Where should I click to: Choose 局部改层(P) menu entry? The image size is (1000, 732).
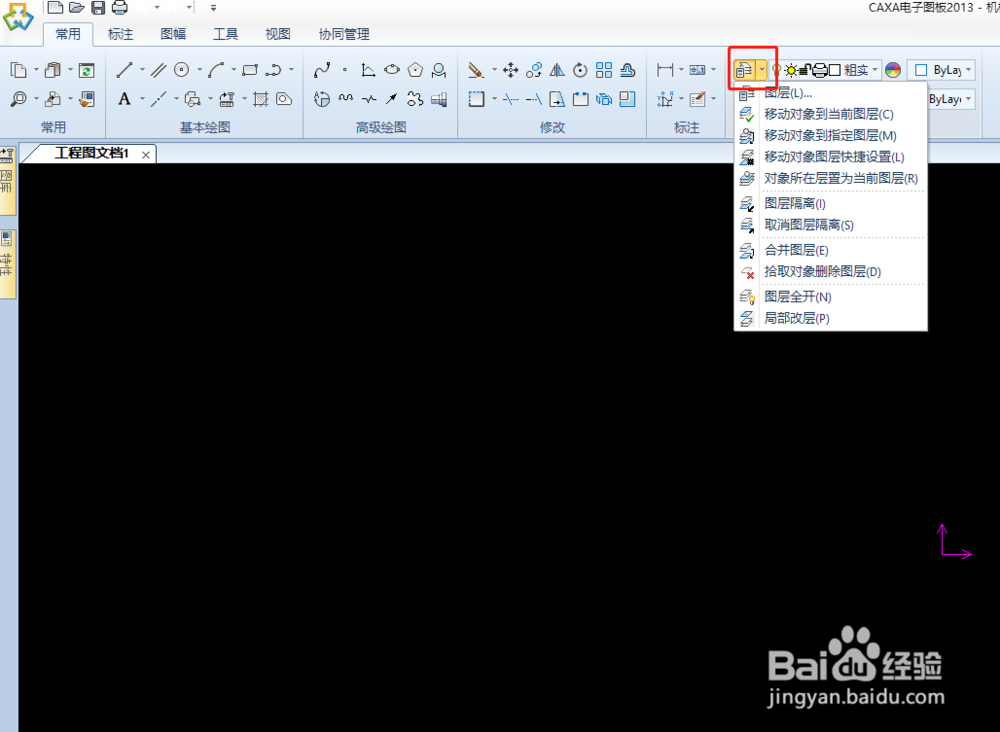coord(830,318)
